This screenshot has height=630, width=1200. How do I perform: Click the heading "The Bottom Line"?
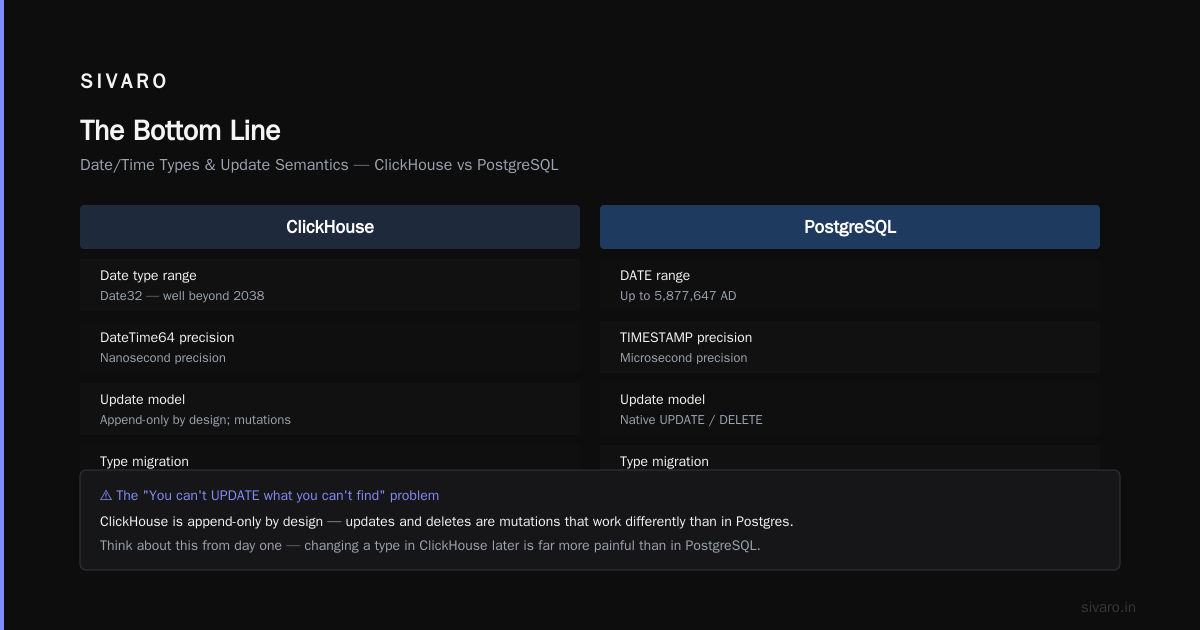point(180,130)
